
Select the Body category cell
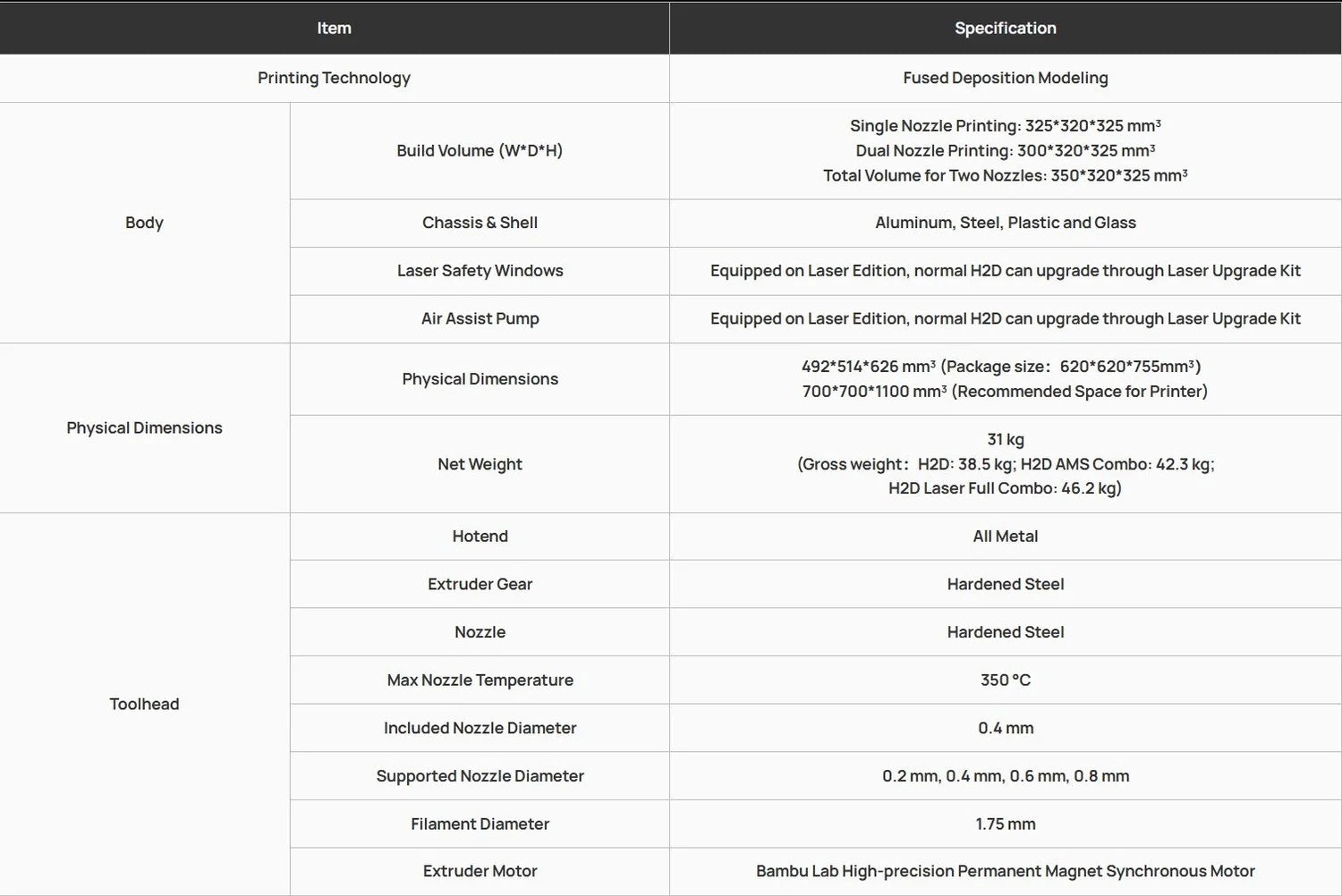coord(144,223)
